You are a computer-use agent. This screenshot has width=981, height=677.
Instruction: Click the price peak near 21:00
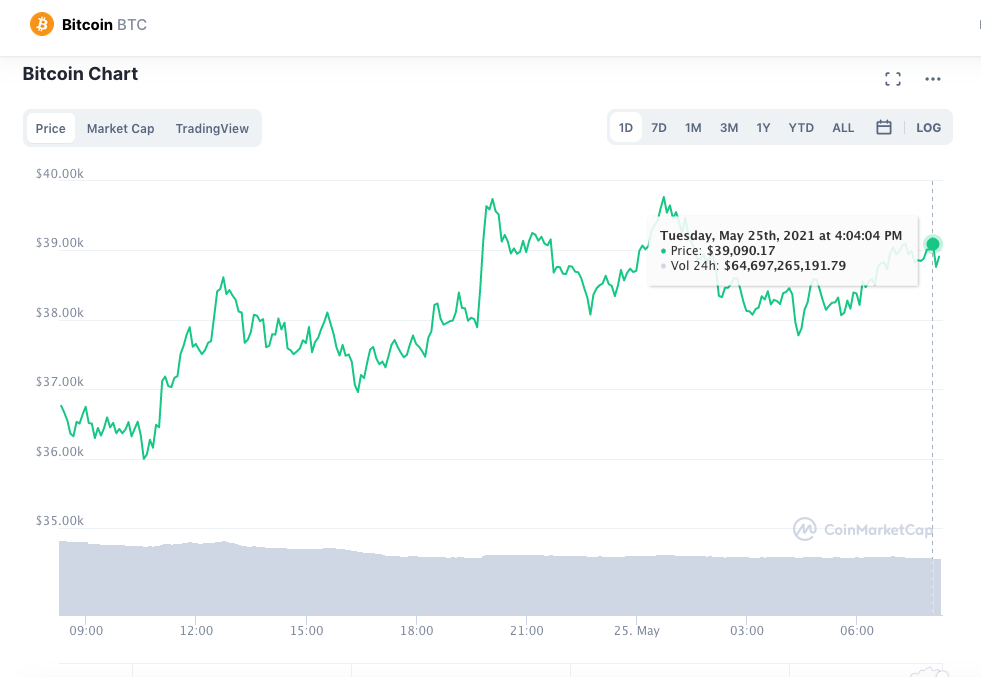coord(492,200)
